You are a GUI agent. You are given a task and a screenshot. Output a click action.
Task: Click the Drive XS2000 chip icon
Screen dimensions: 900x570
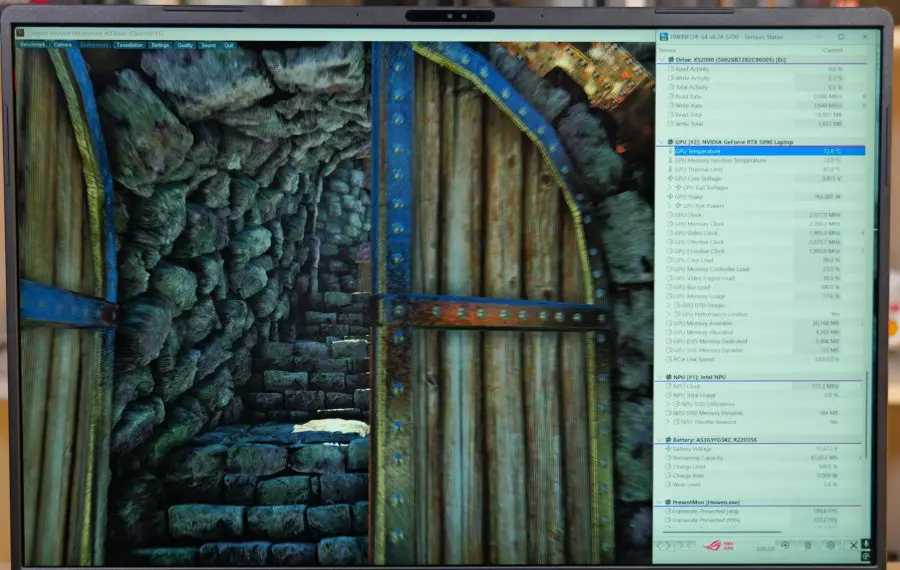coord(670,59)
